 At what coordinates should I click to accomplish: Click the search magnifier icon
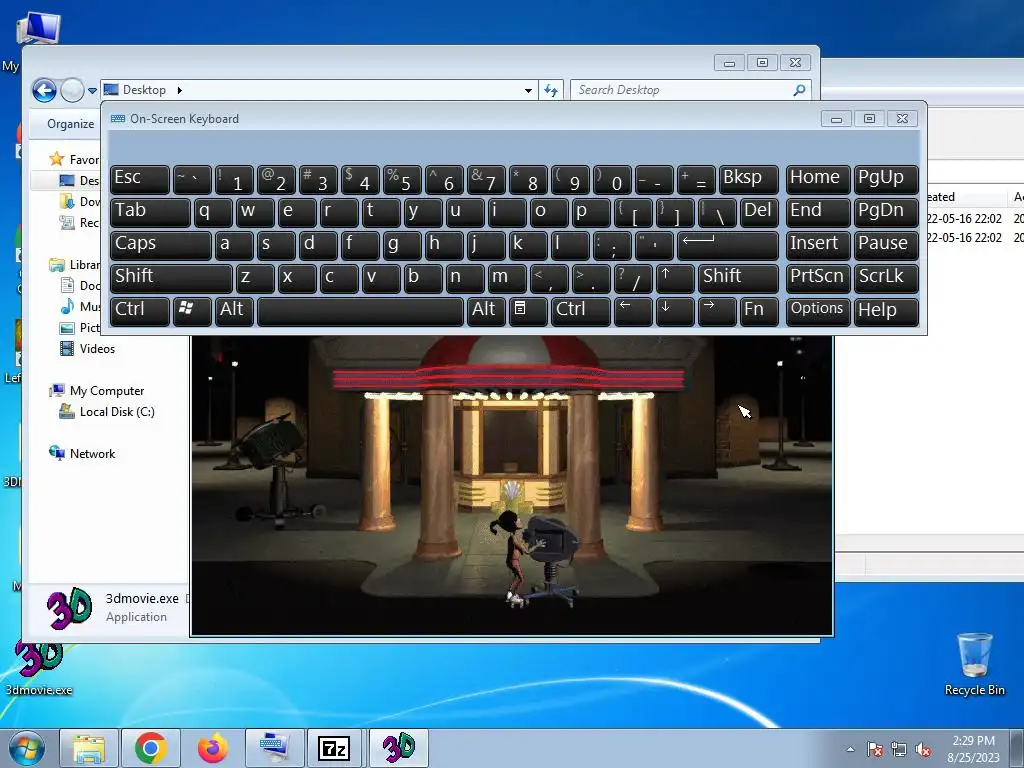[x=799, y=90]
